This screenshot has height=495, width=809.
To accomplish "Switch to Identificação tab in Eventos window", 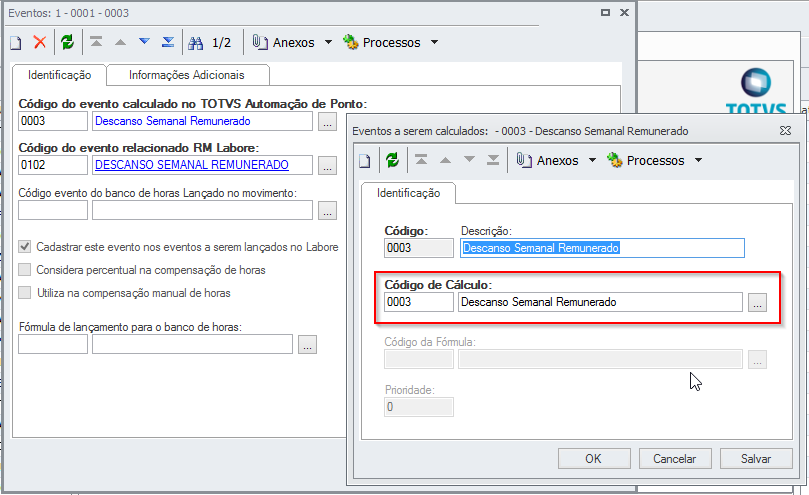I will (x=59, y=75).
